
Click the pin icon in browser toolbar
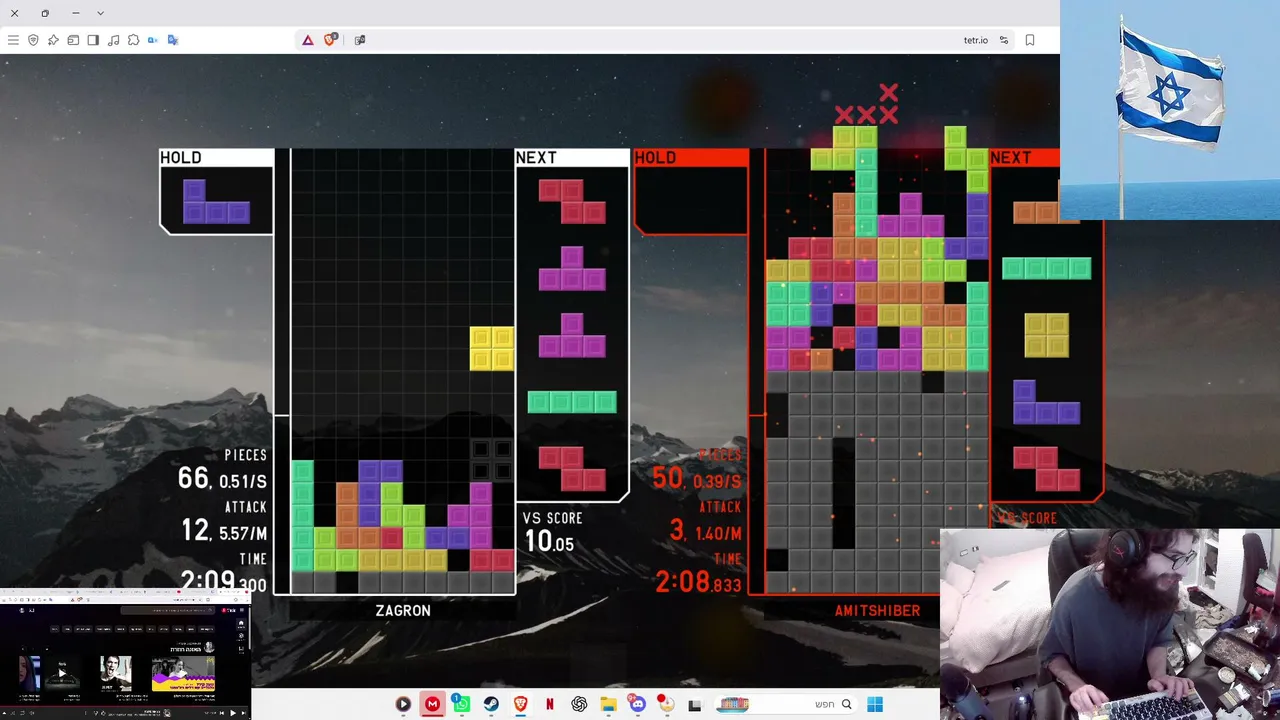(53, 40)
